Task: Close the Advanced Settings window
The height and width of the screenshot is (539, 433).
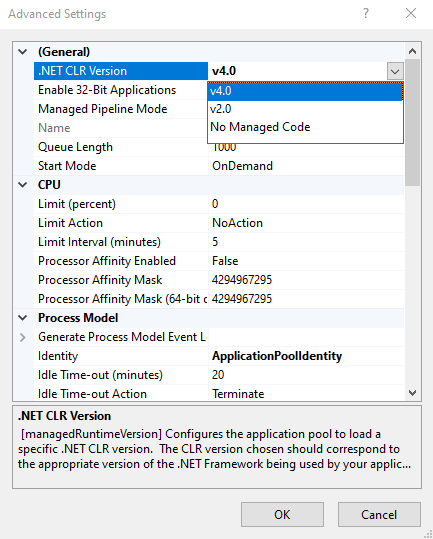Action: (411, 14)
